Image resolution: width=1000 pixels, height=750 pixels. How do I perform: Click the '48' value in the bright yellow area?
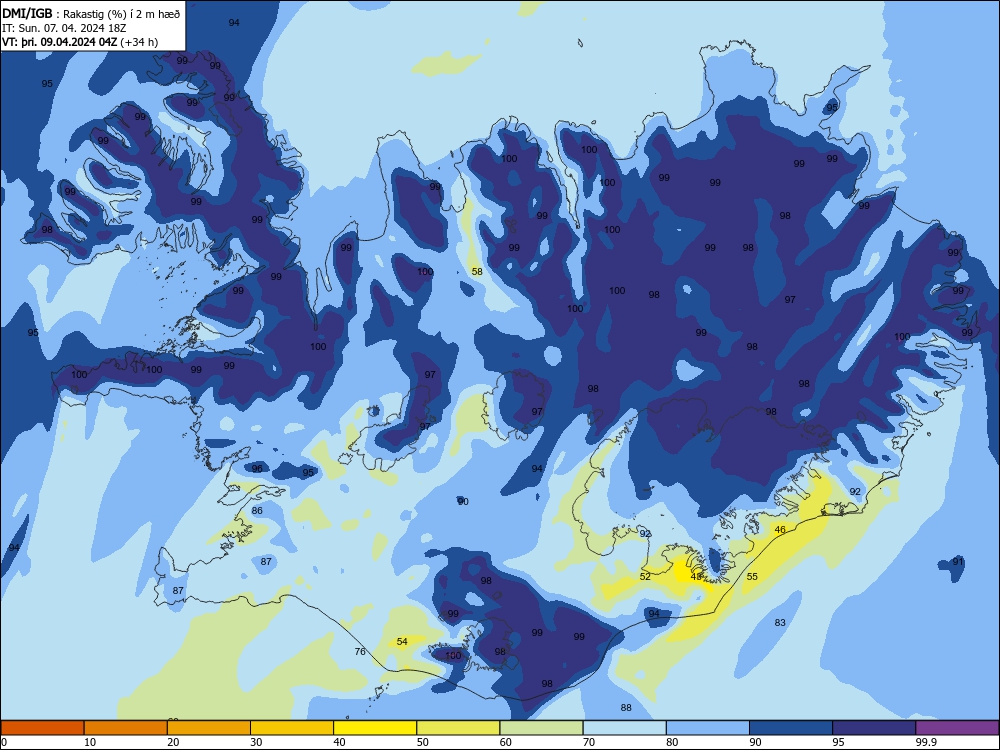coord(696,577)
